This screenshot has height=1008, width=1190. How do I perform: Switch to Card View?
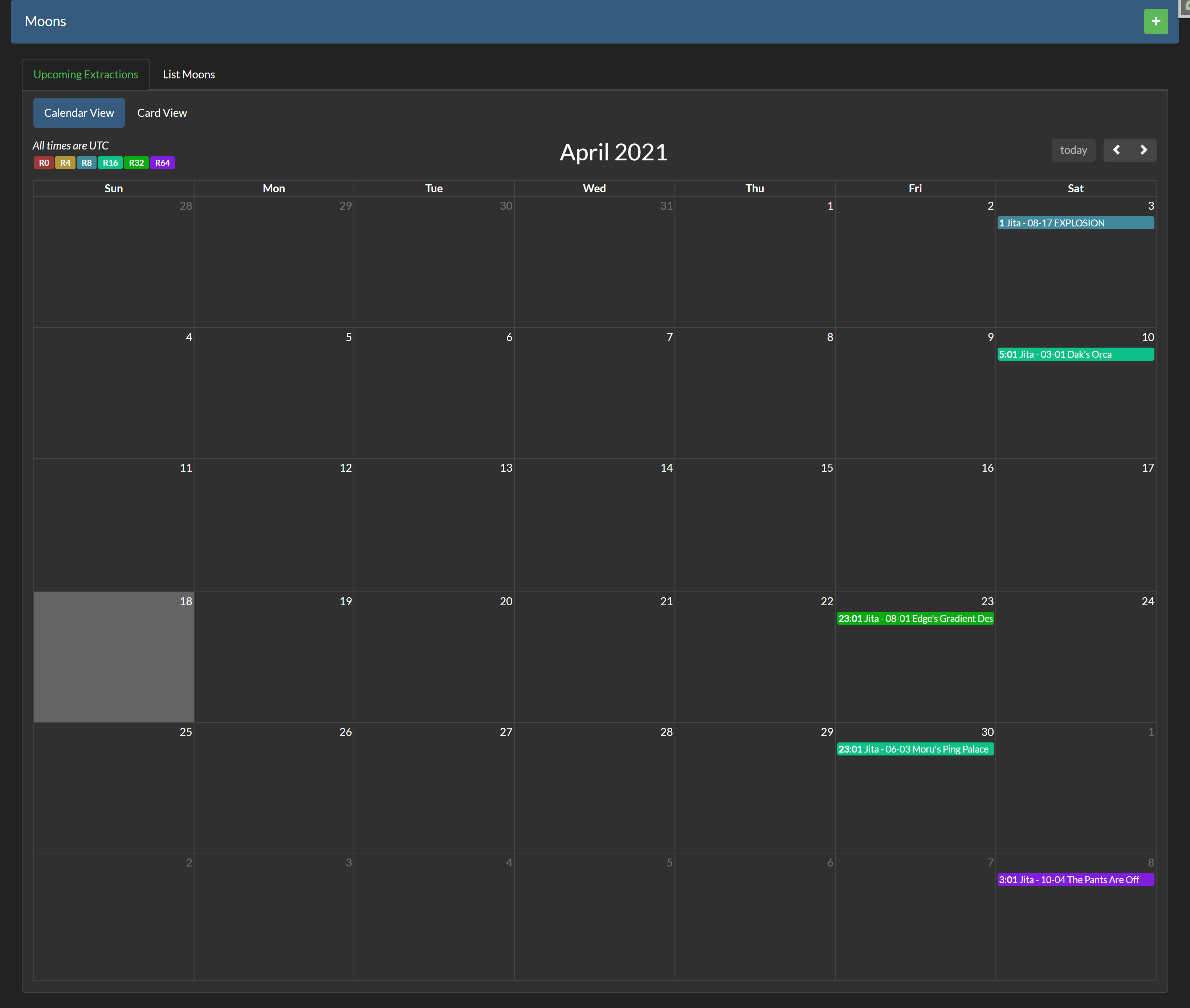click(x=162, y=112)
